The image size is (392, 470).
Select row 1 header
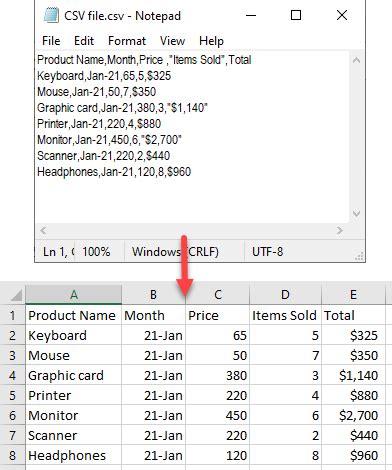click(13, 315)
